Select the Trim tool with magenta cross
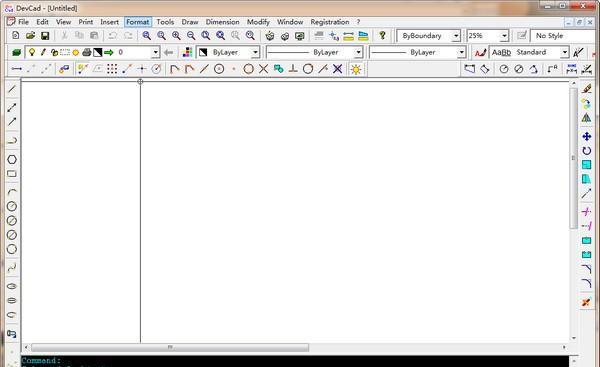Screen dimensions: 600x367 tap(587, 211)
